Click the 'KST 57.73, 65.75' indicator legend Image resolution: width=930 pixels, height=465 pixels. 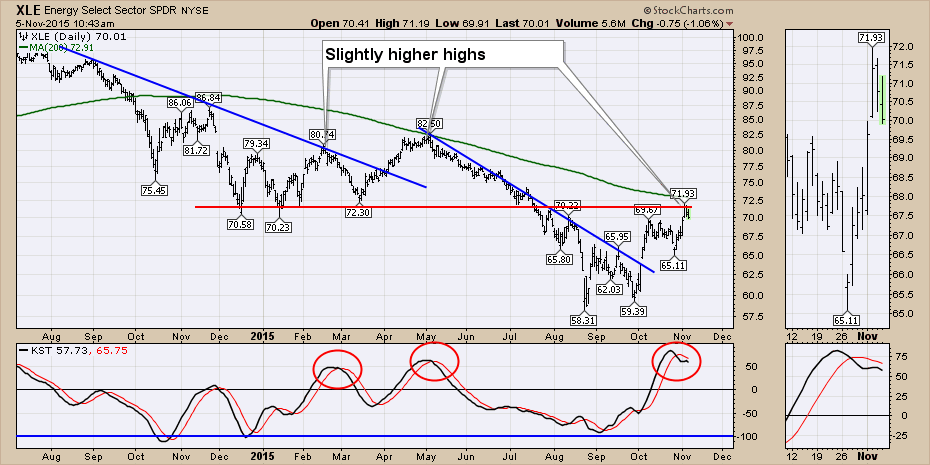78,351
